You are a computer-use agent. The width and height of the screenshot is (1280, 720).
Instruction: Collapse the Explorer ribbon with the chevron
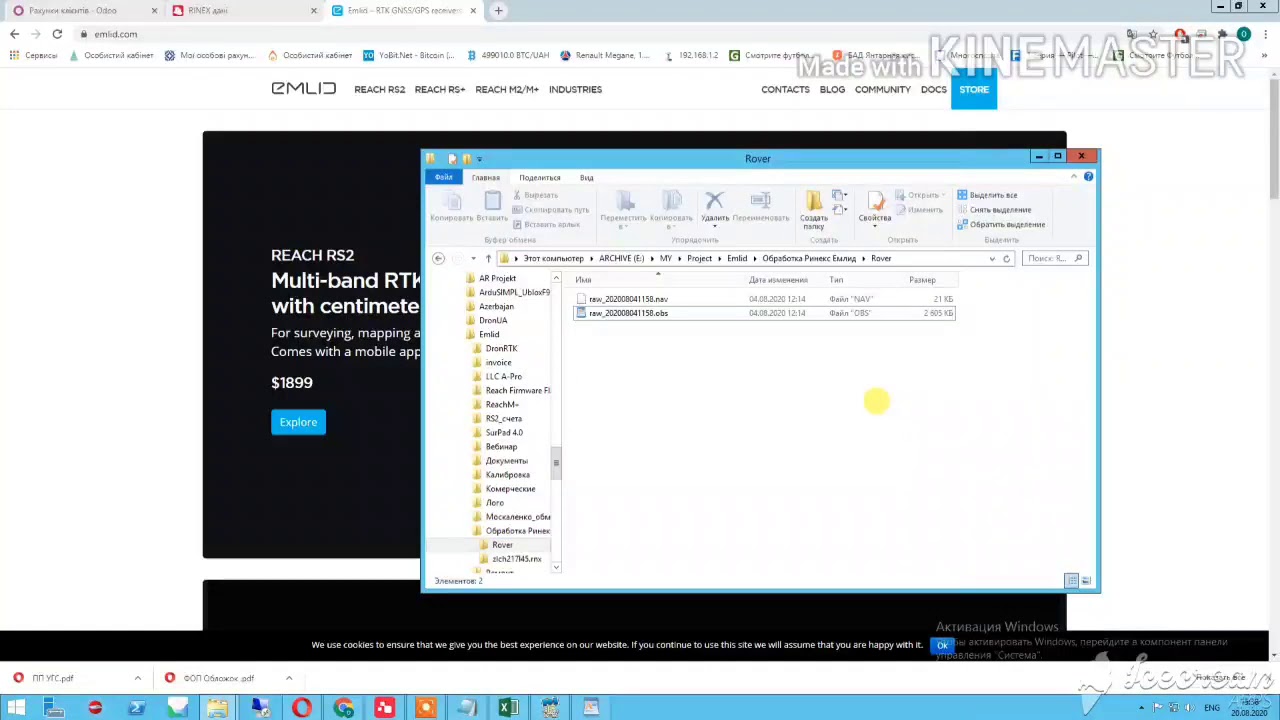[x=1074, y=177]
